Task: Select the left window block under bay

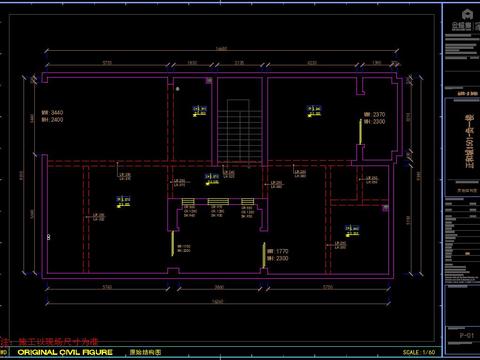Action: coord(188,201)
